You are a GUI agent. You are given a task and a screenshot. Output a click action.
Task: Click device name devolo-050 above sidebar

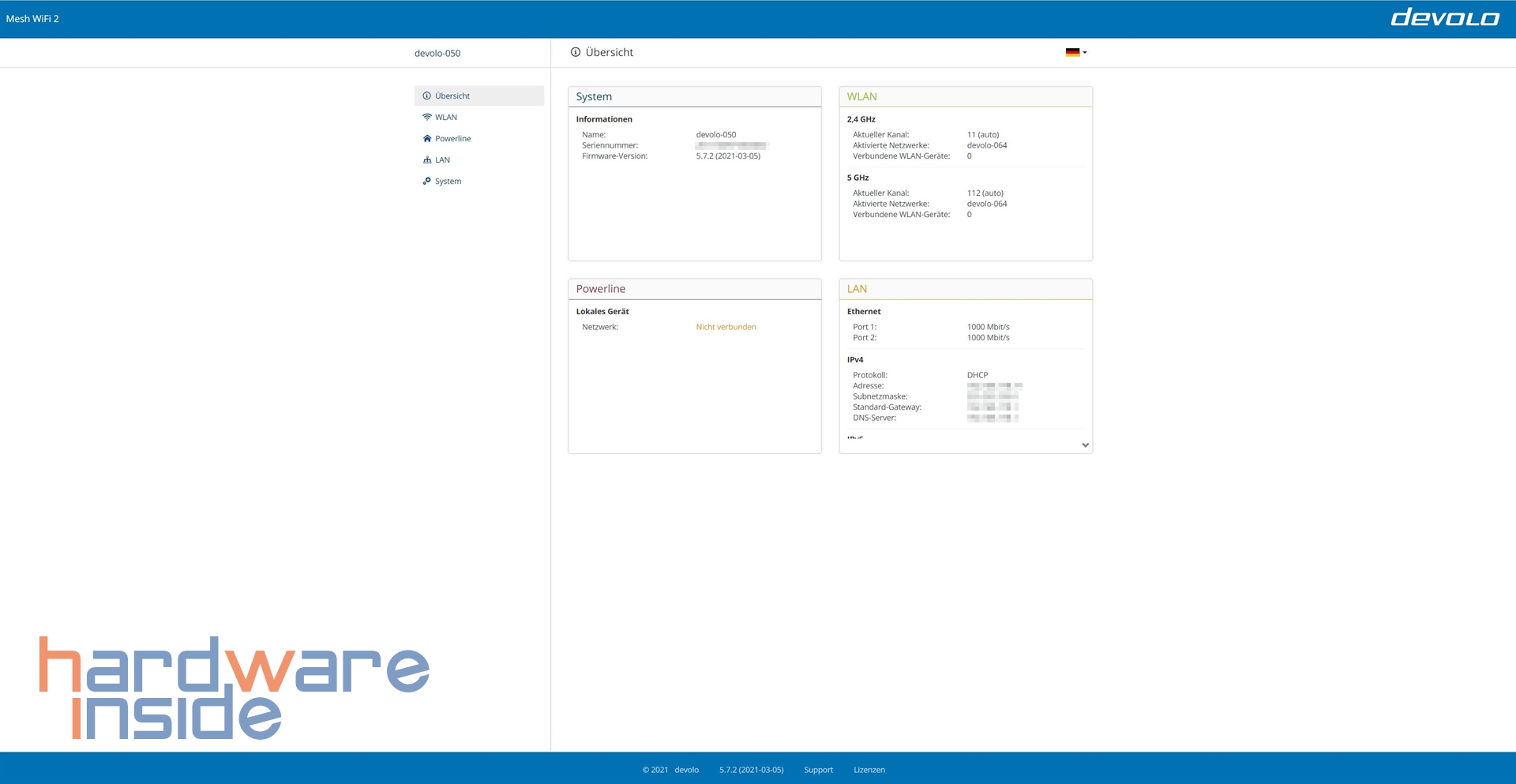point(437,53)
